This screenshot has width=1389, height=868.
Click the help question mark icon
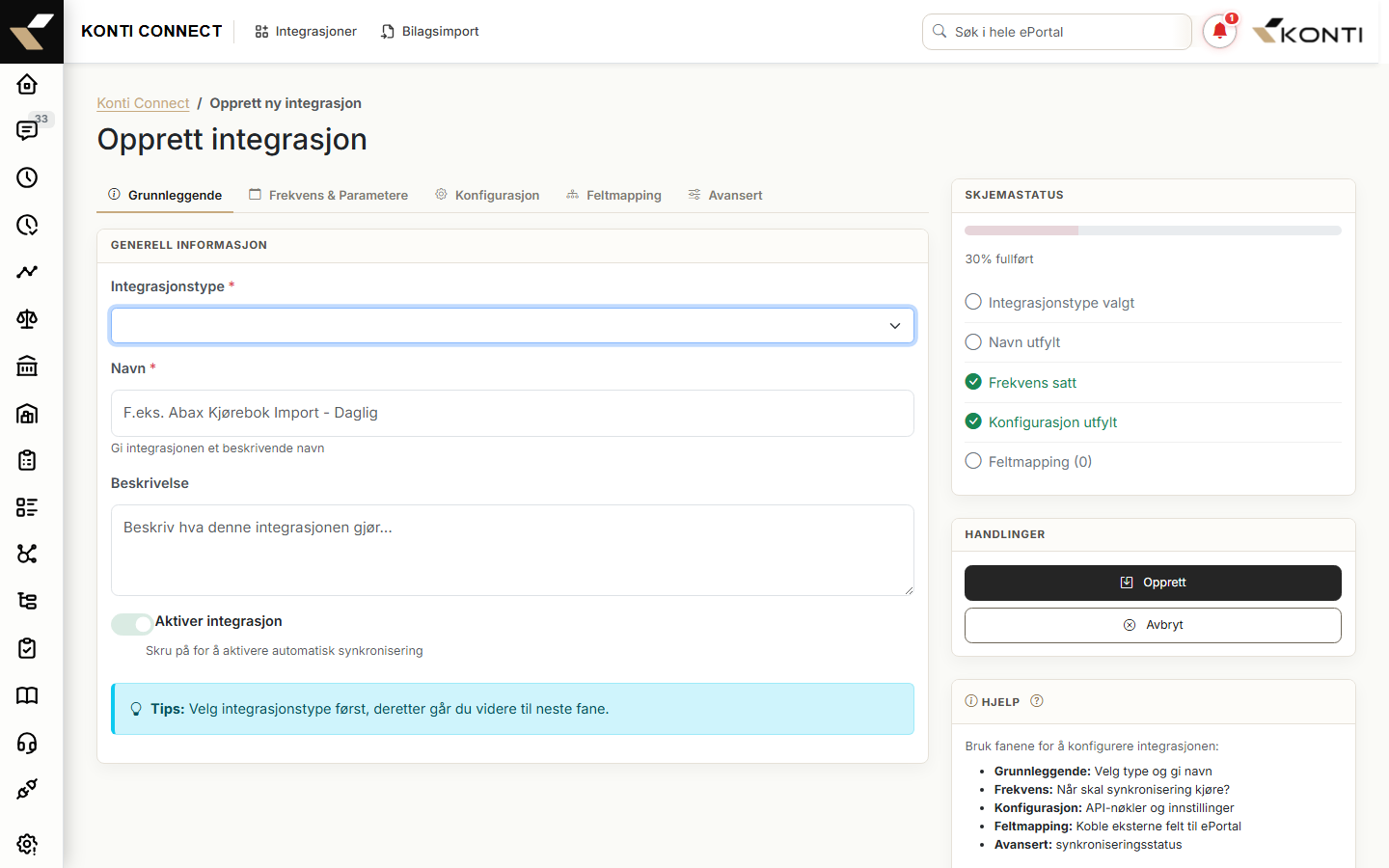pos(1037,701)
